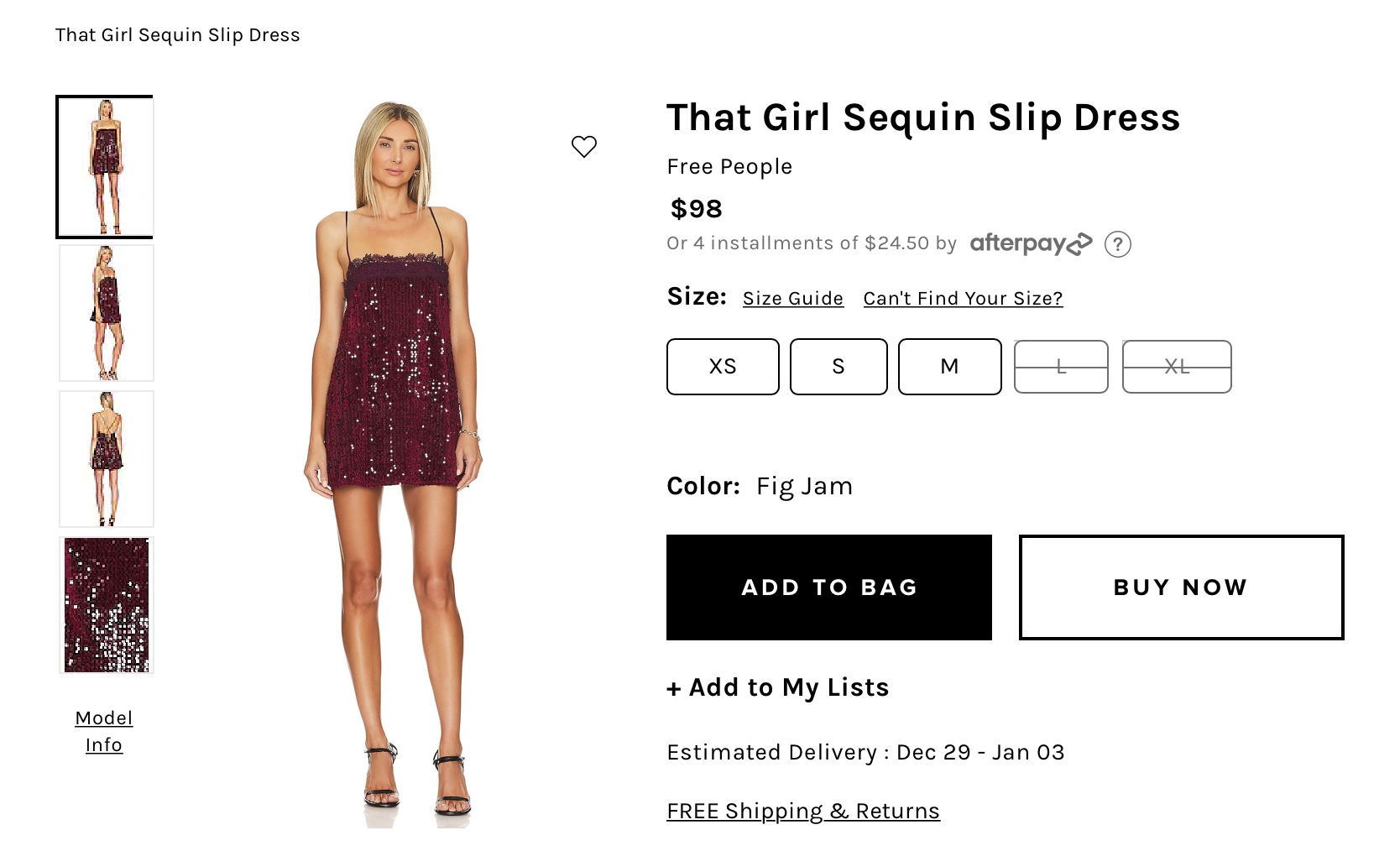Open the Afterpay help question mark

pyautogui.click(x=1117, y=244)
